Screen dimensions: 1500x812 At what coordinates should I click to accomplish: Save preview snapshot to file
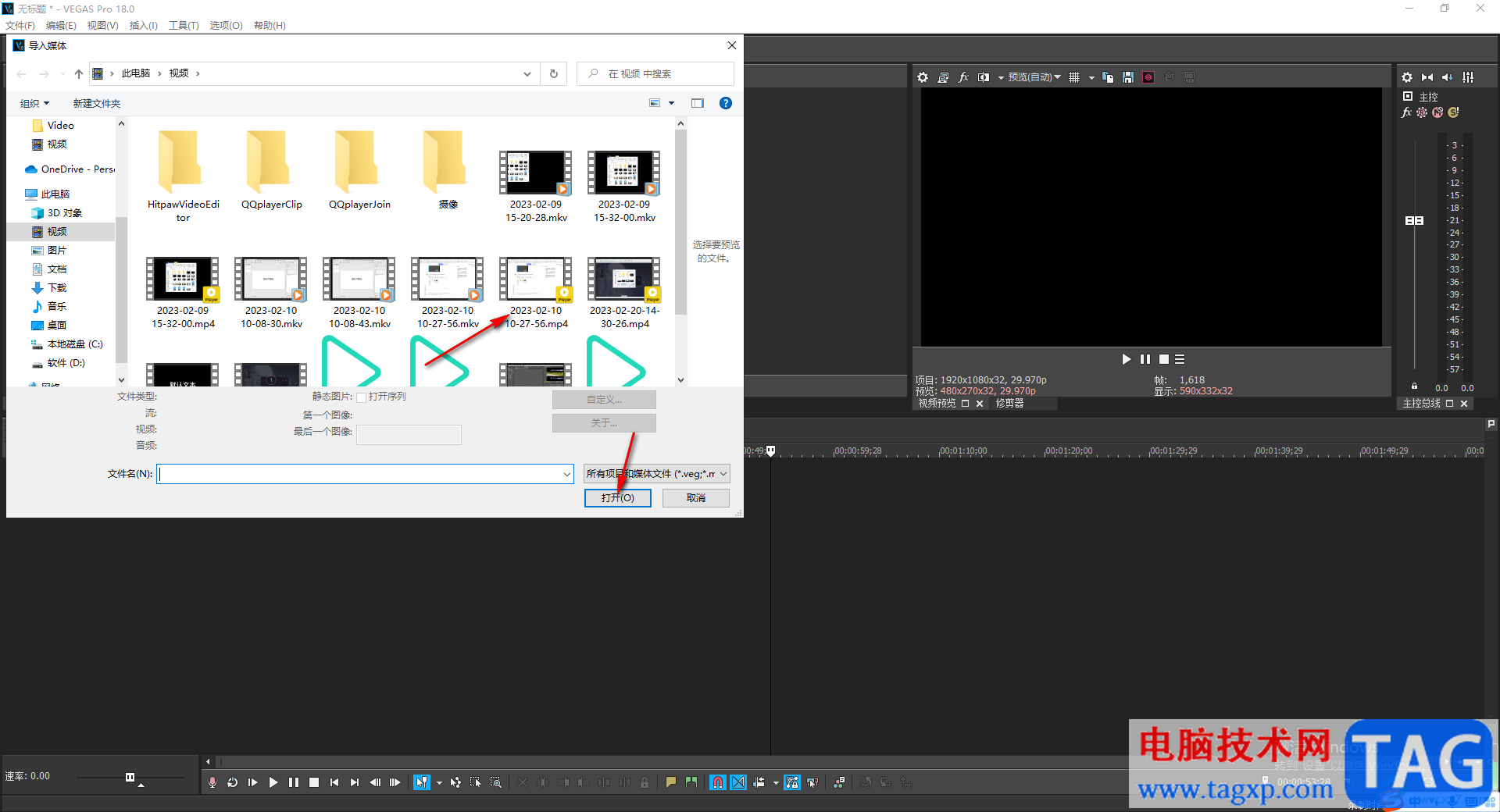pyautogui.click(x=1128, y=77)
